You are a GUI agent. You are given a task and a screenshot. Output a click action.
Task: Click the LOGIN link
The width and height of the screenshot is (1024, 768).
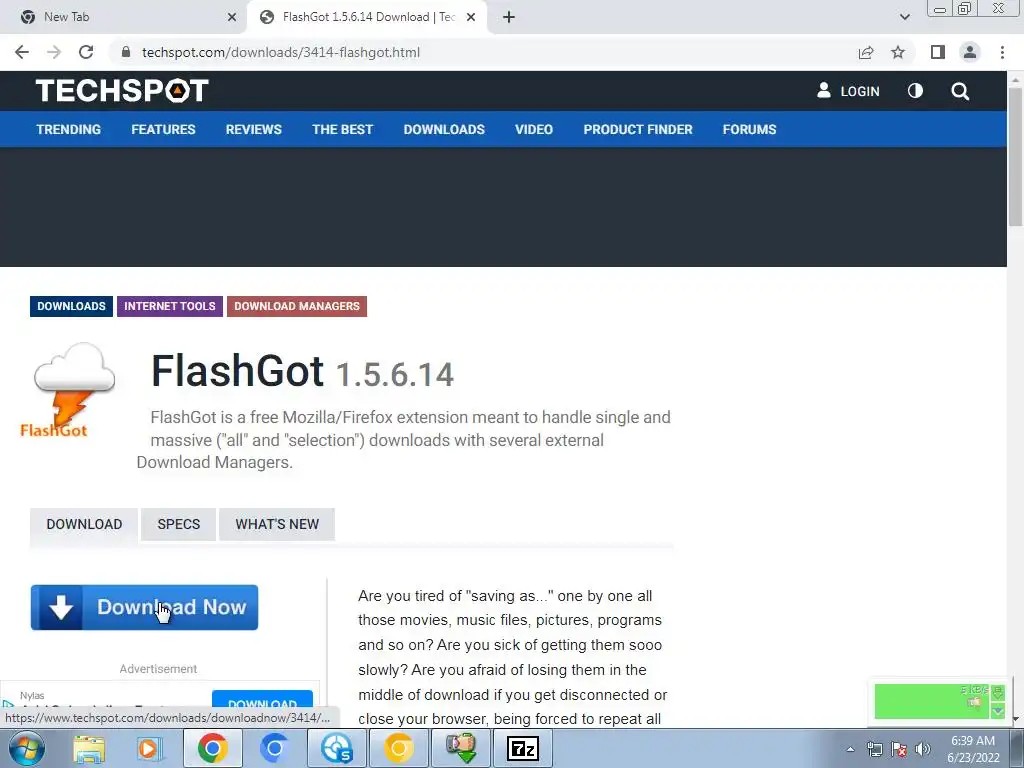tap(848, 91)
